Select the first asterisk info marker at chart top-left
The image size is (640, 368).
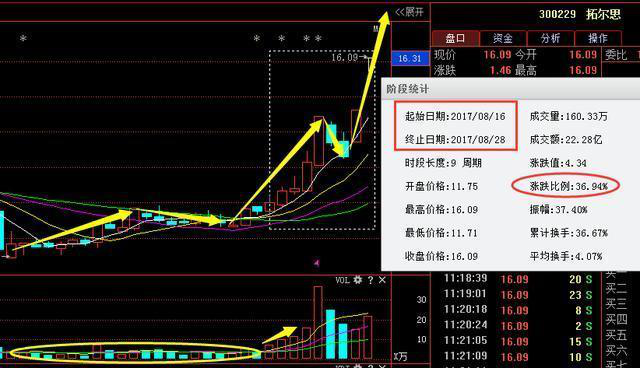(23, 39)
